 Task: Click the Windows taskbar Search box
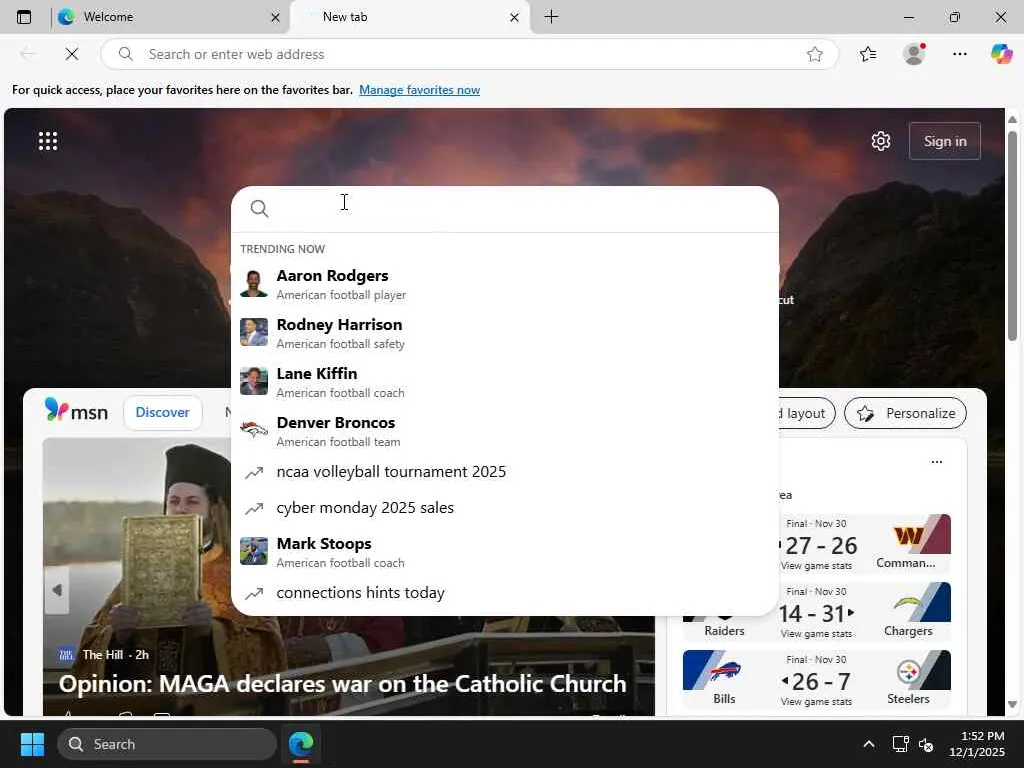point(167,744)
